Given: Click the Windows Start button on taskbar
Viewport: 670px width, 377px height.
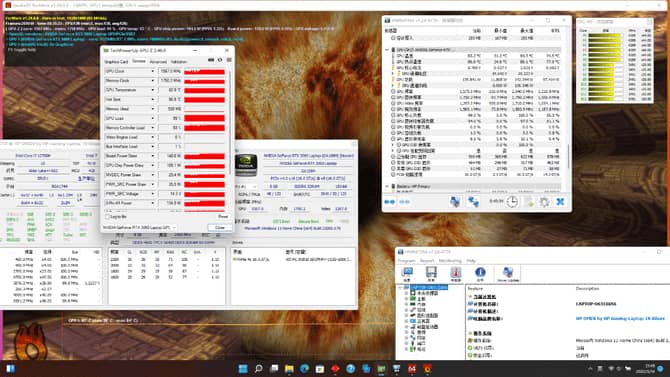Looking at the screenshot, I should tap(243, 368).
